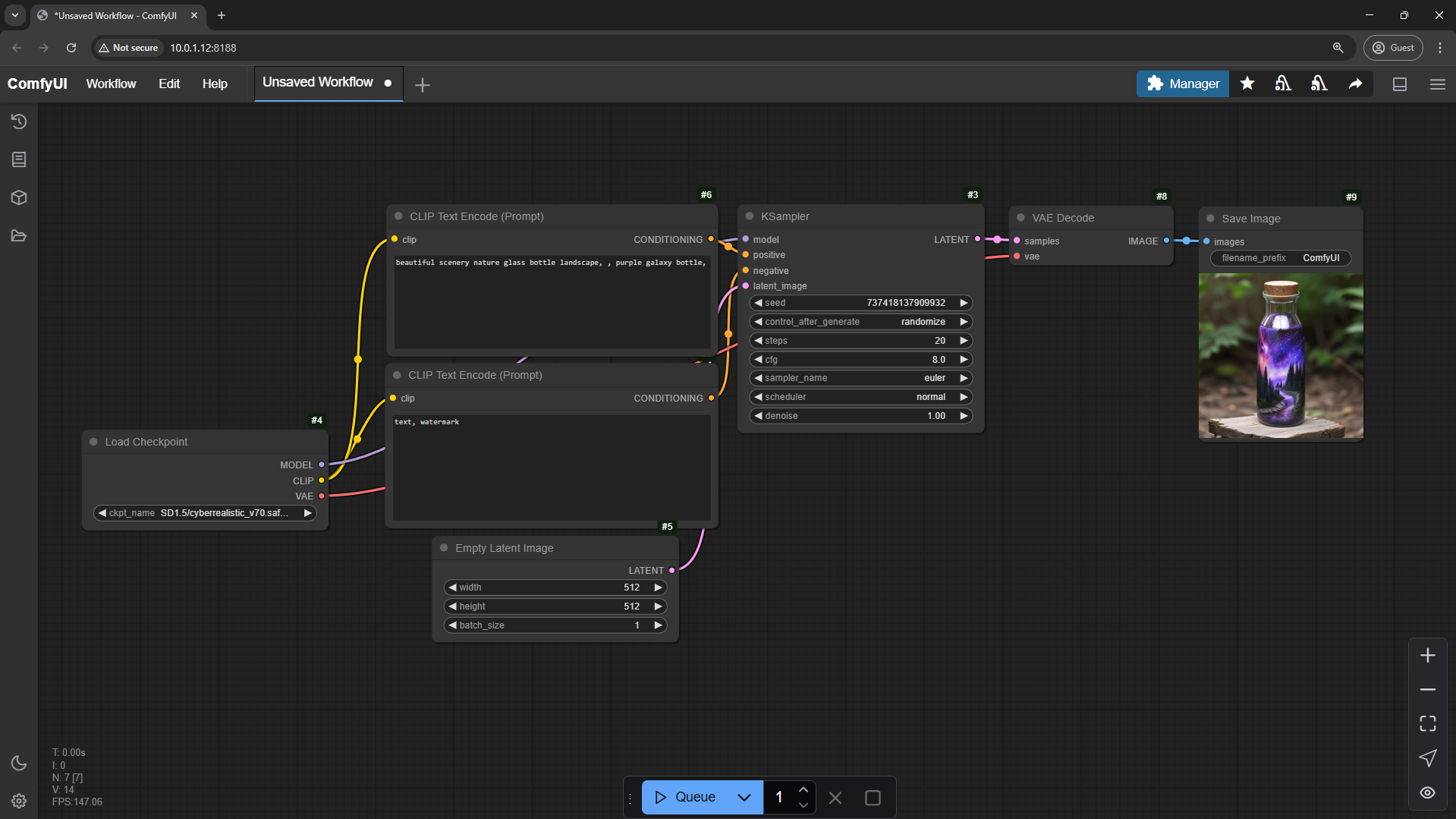This screenshot has width=1456, height=819.
Task: Toggle the bottom panel icon
Action: (x=1400, y=84)
